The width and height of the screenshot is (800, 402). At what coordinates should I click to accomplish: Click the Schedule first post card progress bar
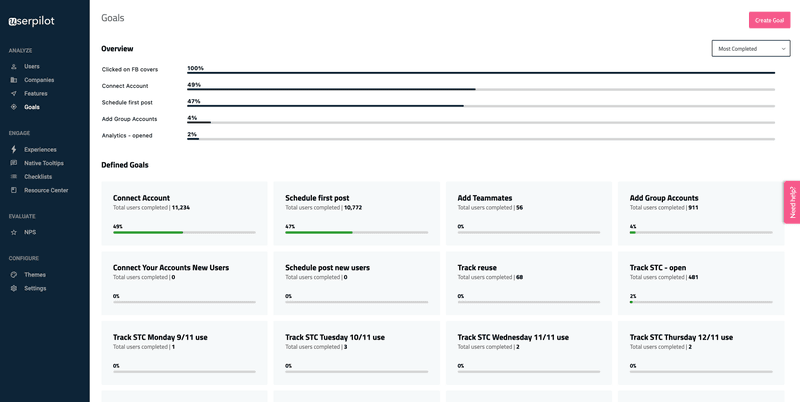[357, 233]
